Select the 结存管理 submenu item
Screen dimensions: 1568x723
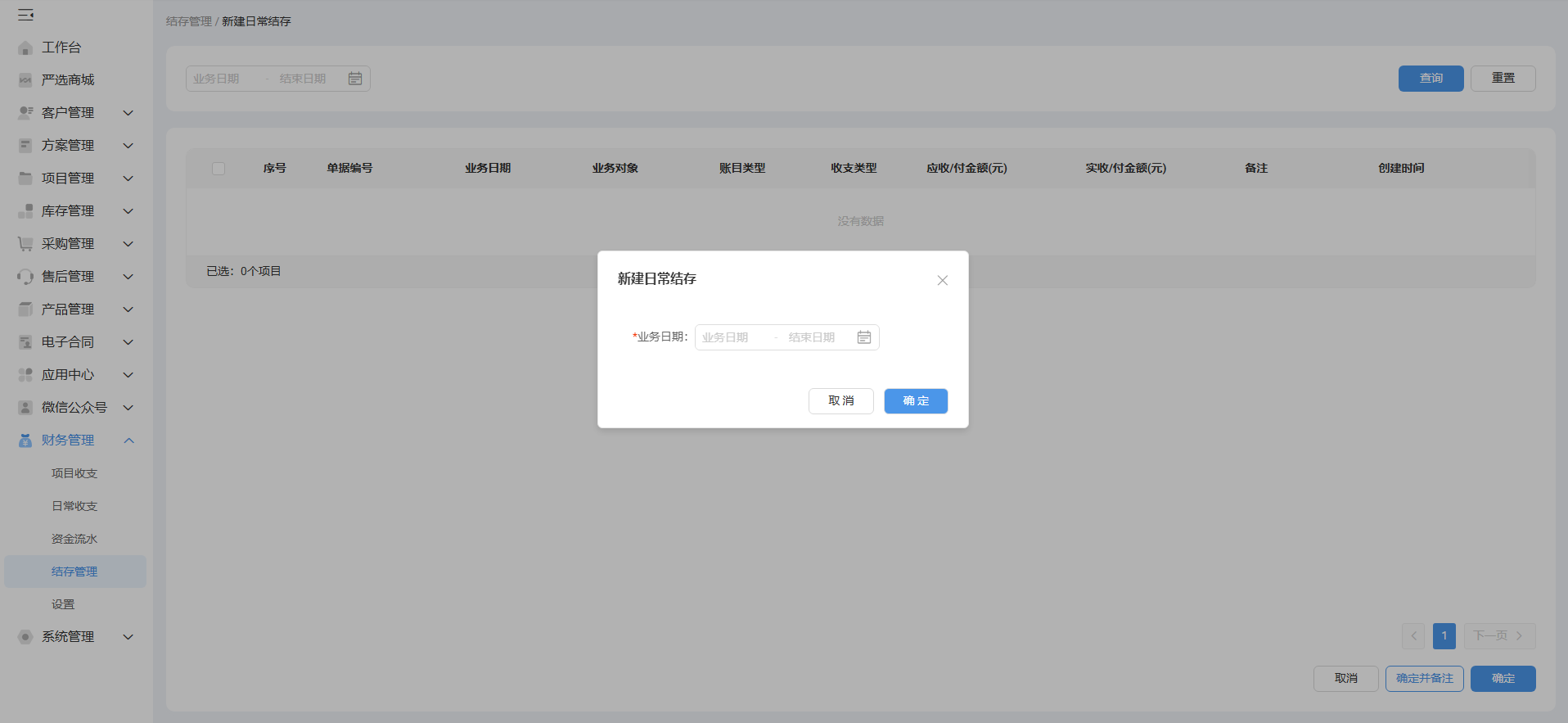[x=75, y=572]
